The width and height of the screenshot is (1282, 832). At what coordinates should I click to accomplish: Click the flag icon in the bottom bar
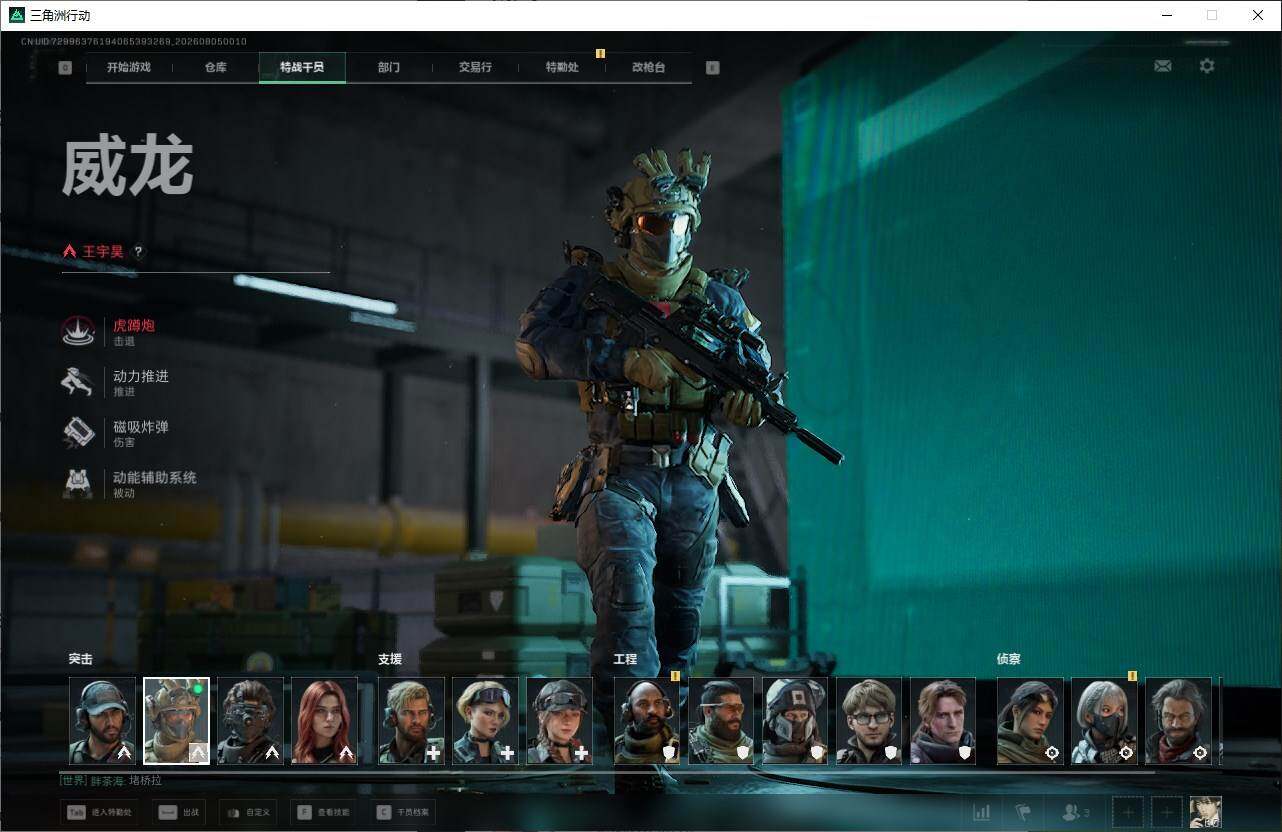(1023, 812)
